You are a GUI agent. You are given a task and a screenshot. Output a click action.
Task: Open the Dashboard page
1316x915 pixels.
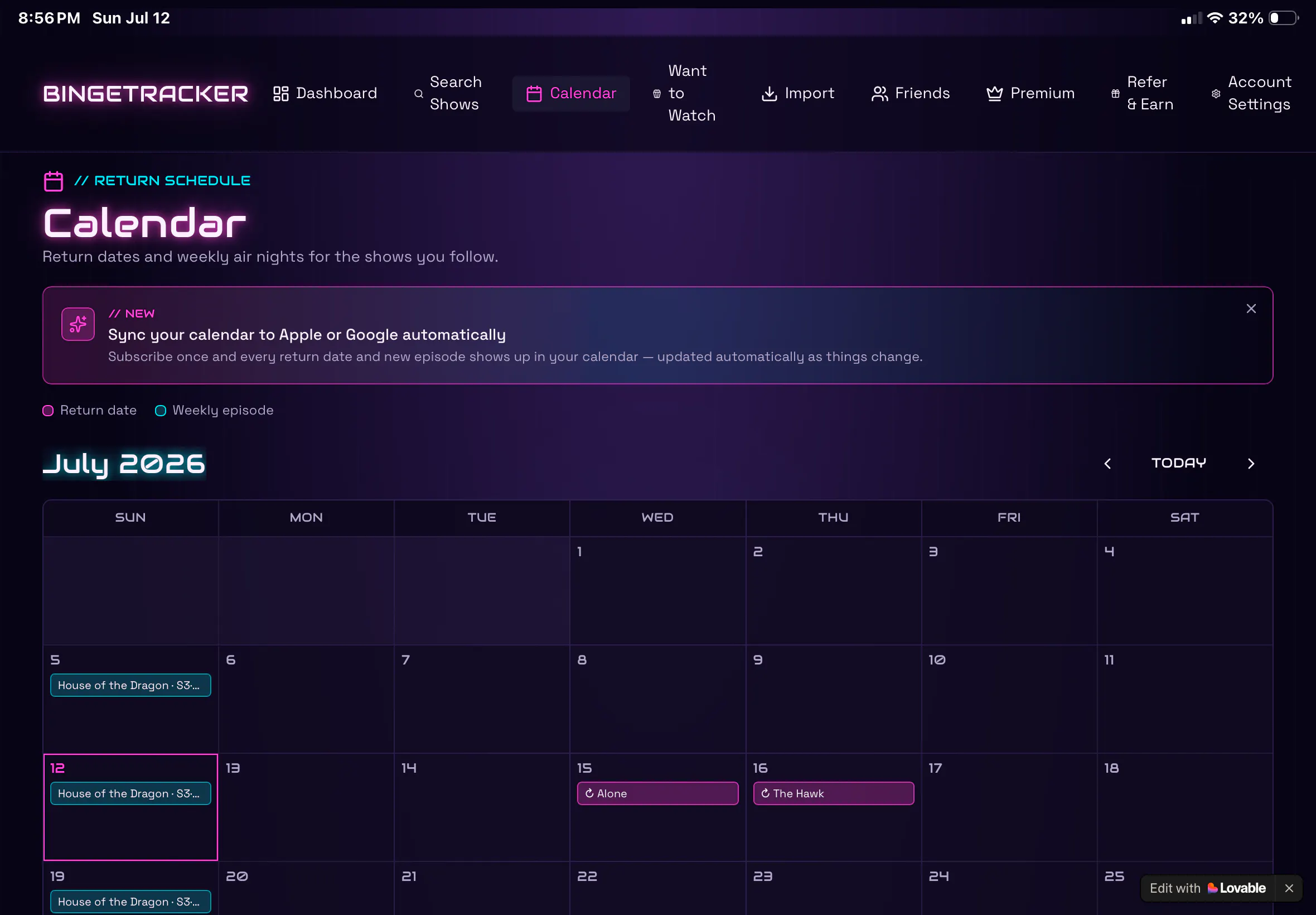[325, 93]
